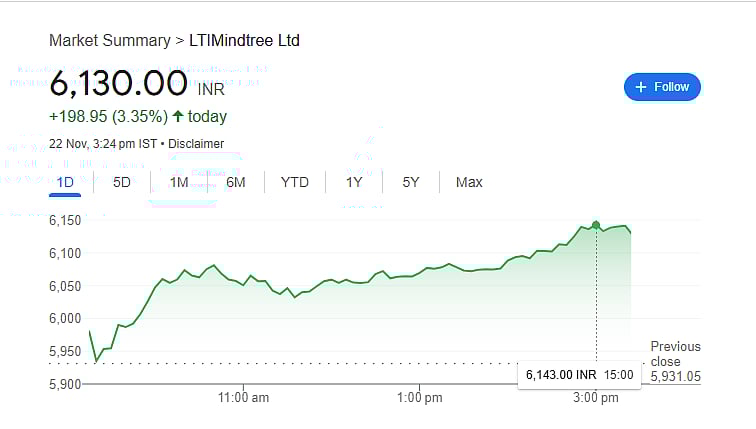Click the 1:00 pm axis label
The image size is (756, 429).
tap(420, 398)
